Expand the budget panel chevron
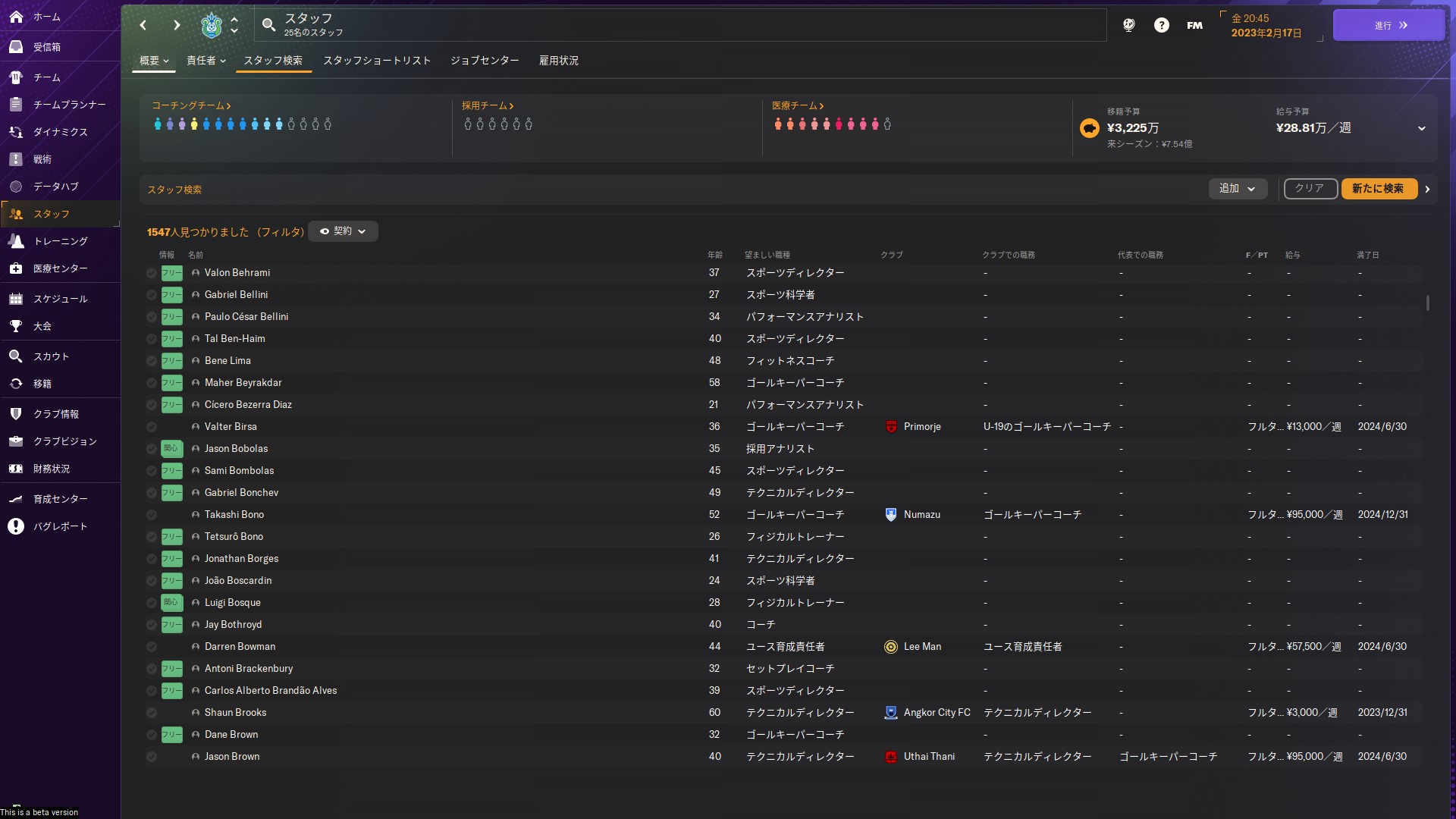The height and width of the screenshot is (819, 1456). (1421, 128)
